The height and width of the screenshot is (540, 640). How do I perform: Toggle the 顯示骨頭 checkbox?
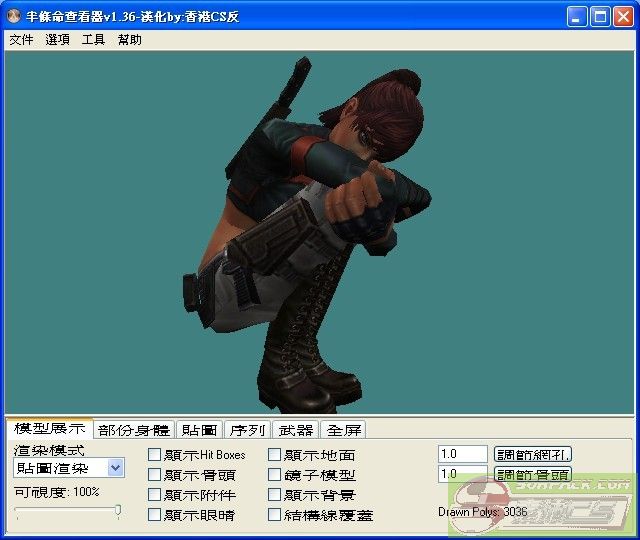tap(154, 475)
